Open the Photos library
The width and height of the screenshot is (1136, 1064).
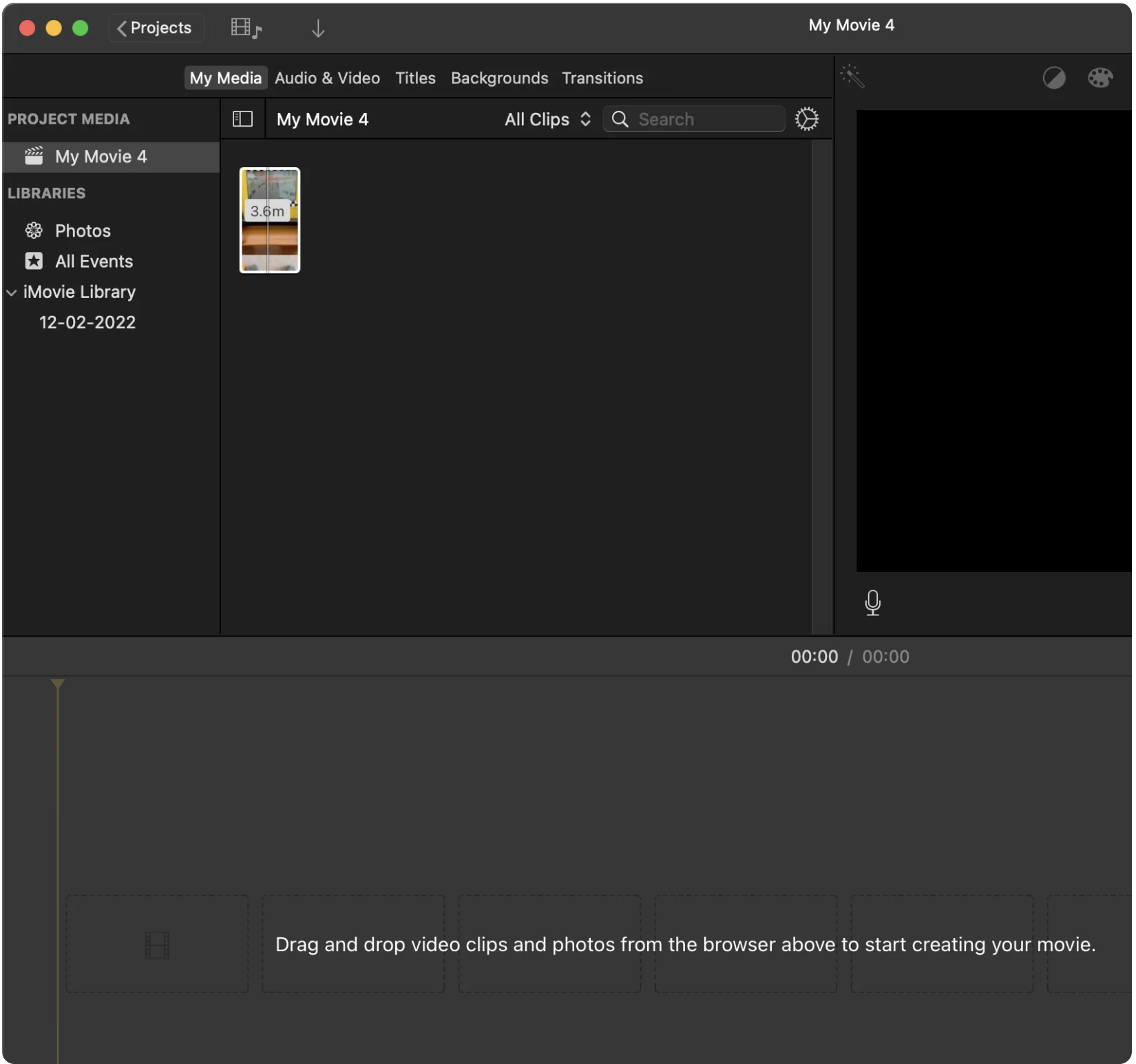point(83,230)
